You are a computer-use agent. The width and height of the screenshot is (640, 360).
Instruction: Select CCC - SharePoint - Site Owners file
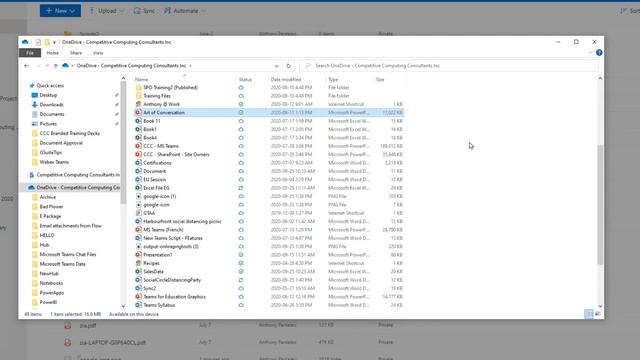pos(176,155)
